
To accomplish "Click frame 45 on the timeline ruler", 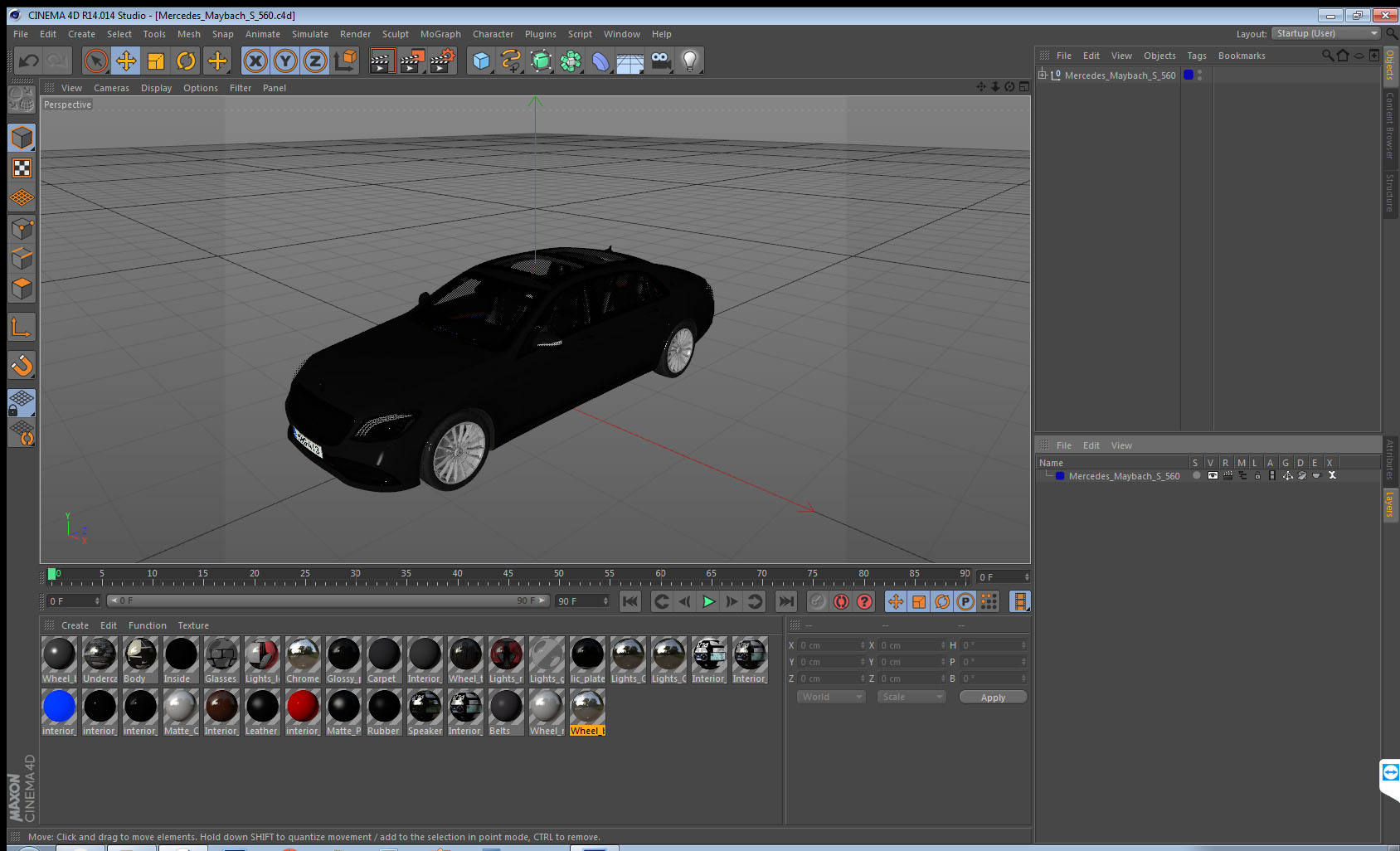I will 508,576.
